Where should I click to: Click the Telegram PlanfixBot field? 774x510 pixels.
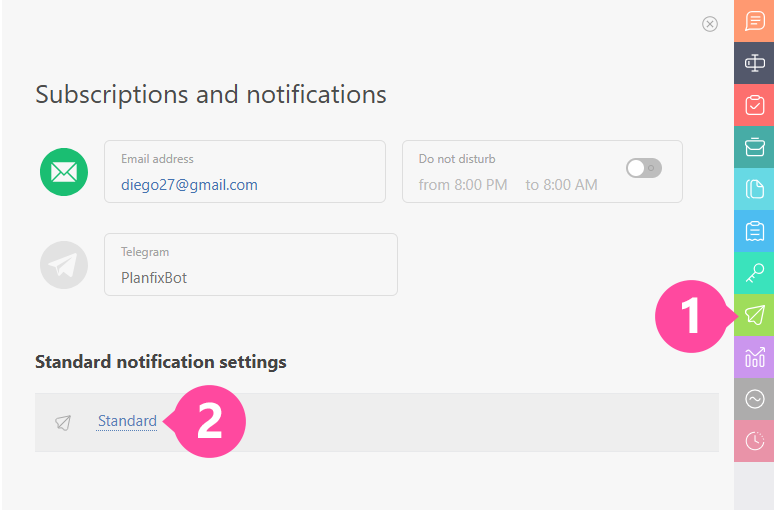(x=250, y=277)
